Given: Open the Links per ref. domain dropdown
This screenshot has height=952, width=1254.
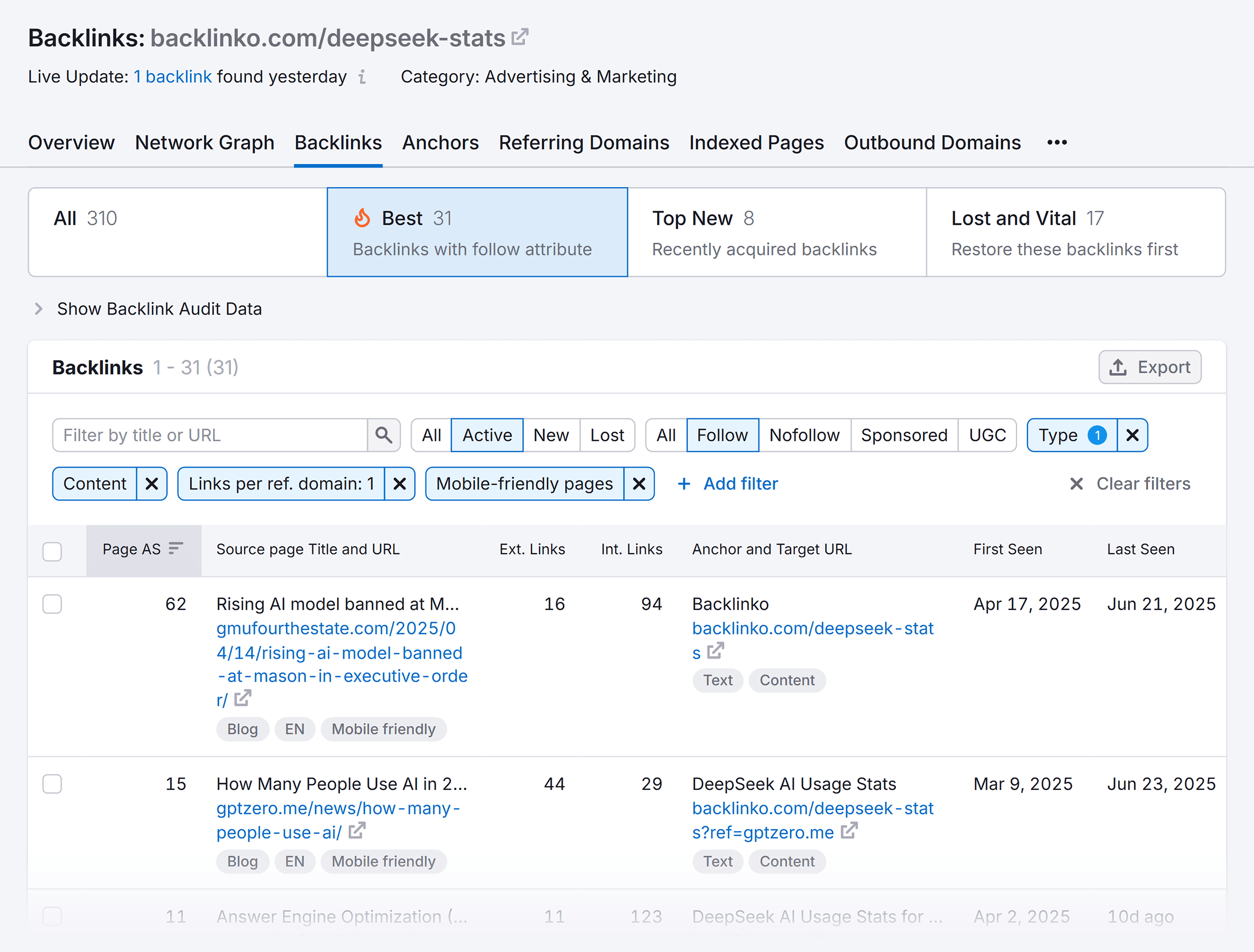Looking at the screenshot, I should (281, 484).
